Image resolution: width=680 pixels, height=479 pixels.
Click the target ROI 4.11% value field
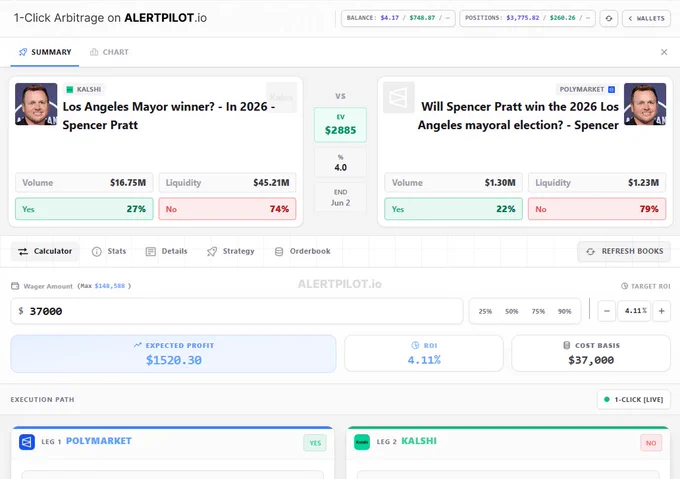pyautogui.click(x=634, y=311)
